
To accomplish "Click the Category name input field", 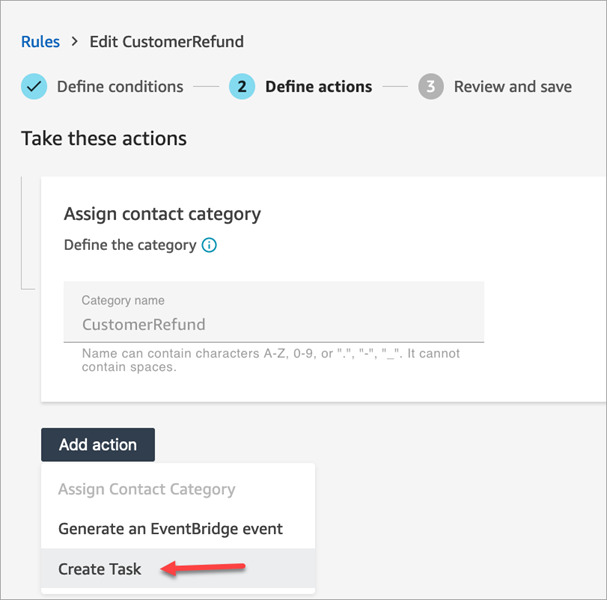I will (273, 323).
